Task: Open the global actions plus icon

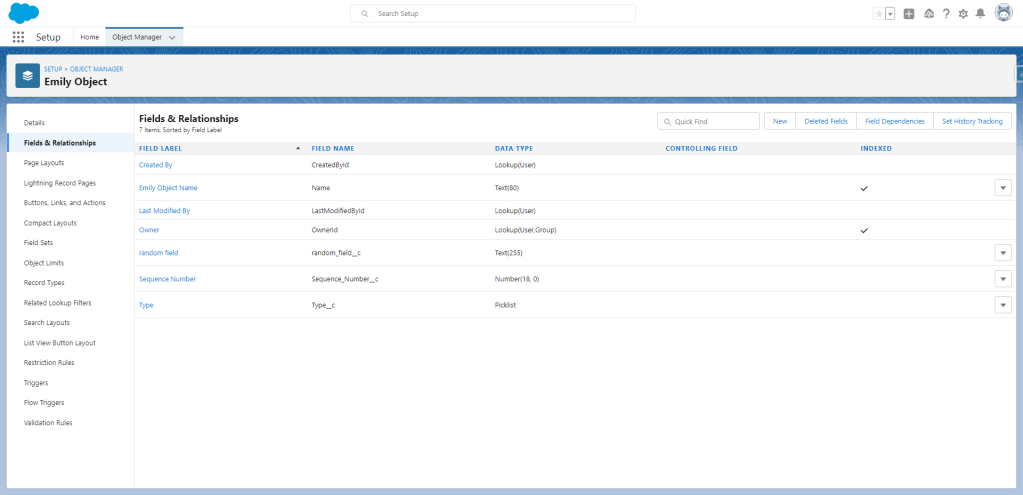Action: (x=909, y=14)
